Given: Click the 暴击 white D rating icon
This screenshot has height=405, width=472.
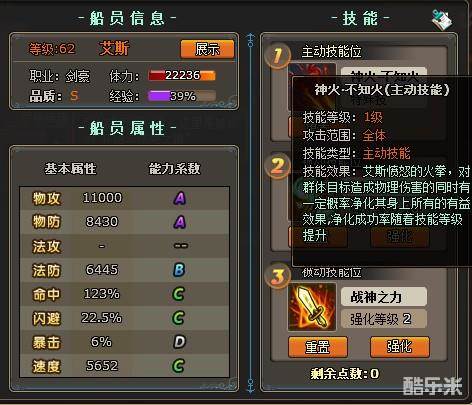Looking at the screenshot, I should 179,342.
